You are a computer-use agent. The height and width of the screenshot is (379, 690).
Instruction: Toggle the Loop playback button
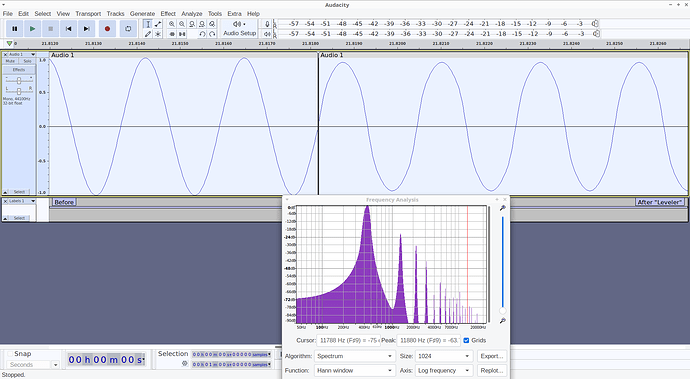128,29
